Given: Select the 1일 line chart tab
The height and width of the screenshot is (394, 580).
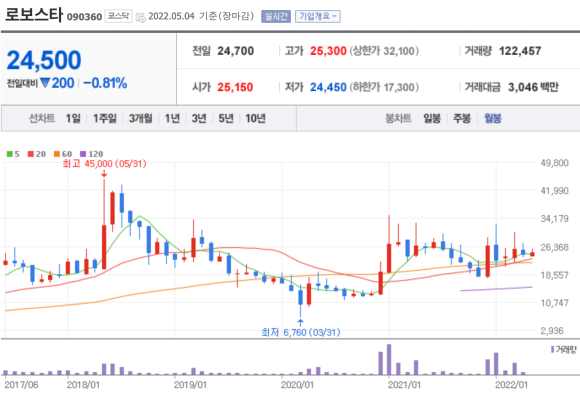Looking at the screenshot, I should 73,118.
